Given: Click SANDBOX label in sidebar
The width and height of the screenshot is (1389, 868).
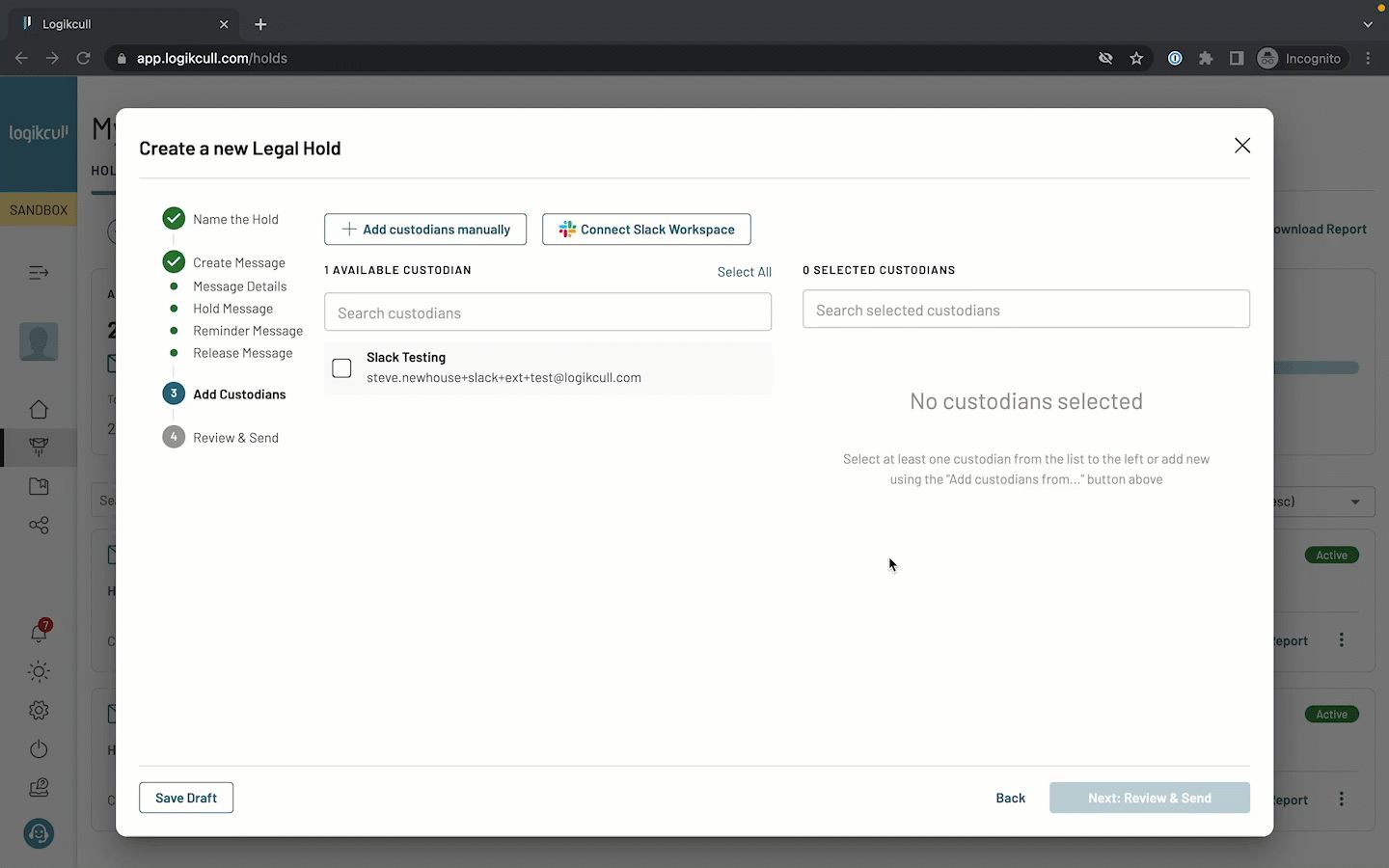Looking at the screenshot, I should (39, 209).
